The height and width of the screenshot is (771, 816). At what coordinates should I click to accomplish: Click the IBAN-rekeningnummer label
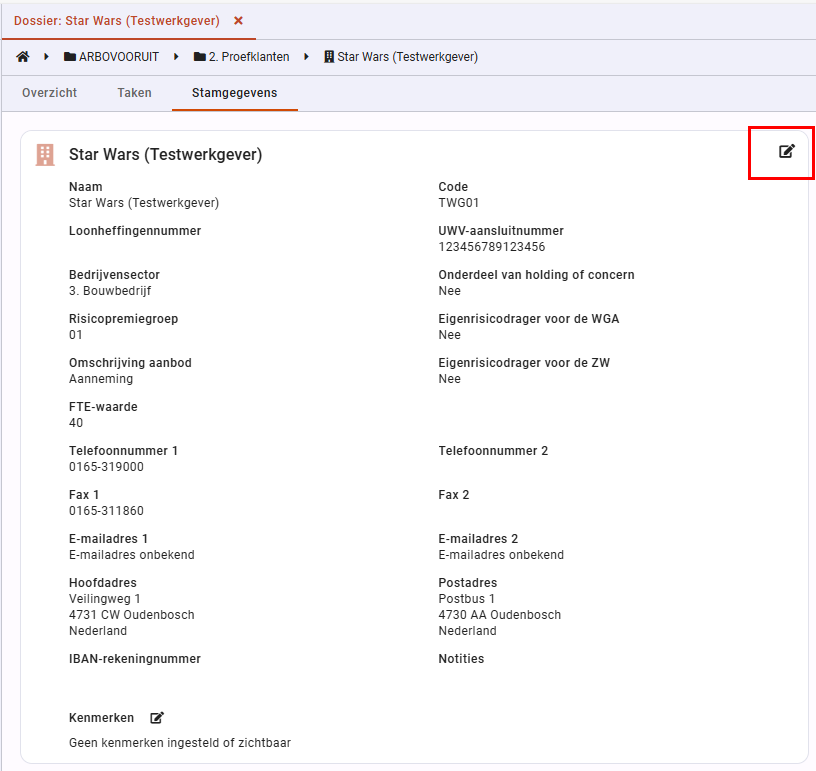coord(135,659)
